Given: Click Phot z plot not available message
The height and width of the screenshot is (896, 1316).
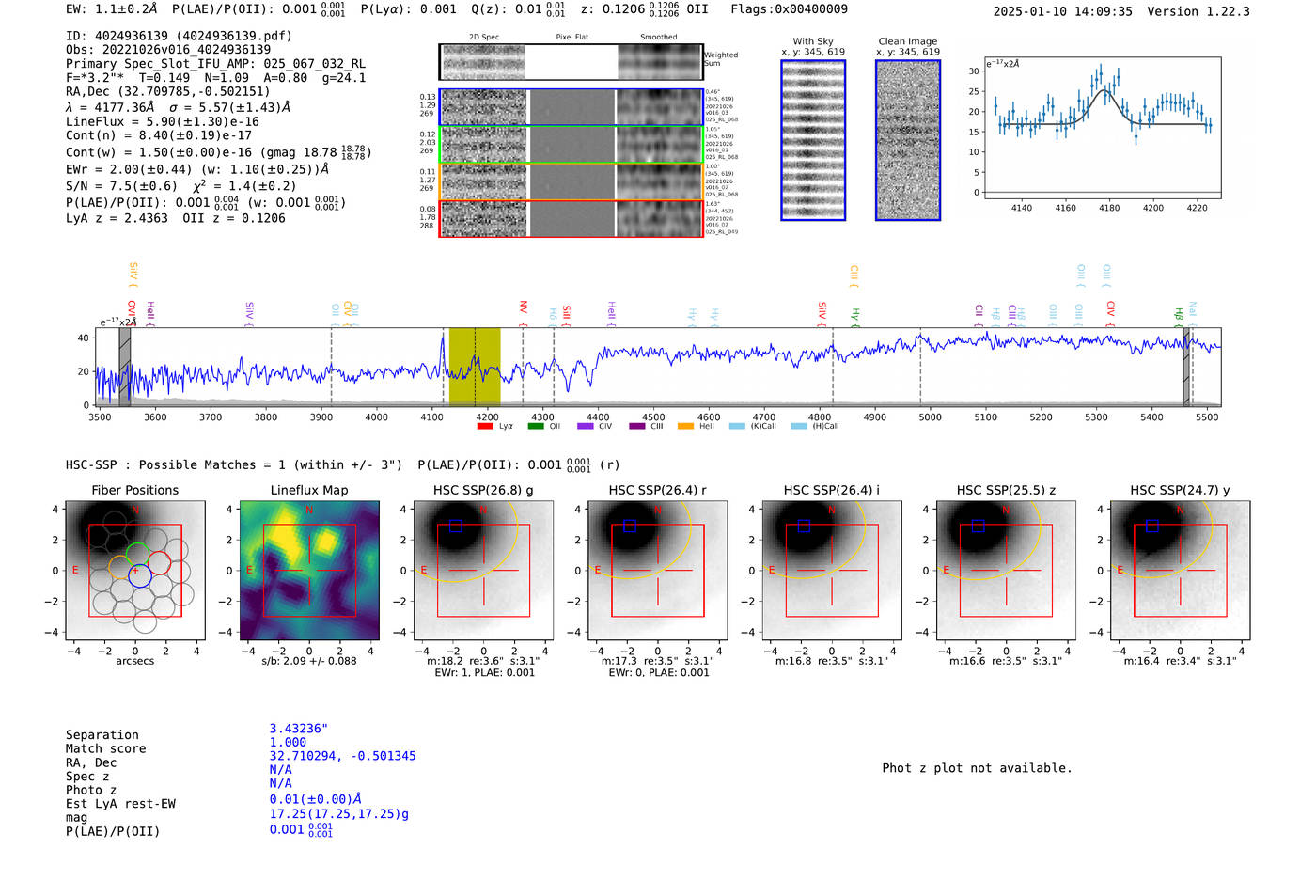Looking at the screenshot, I should coord(977,768).
